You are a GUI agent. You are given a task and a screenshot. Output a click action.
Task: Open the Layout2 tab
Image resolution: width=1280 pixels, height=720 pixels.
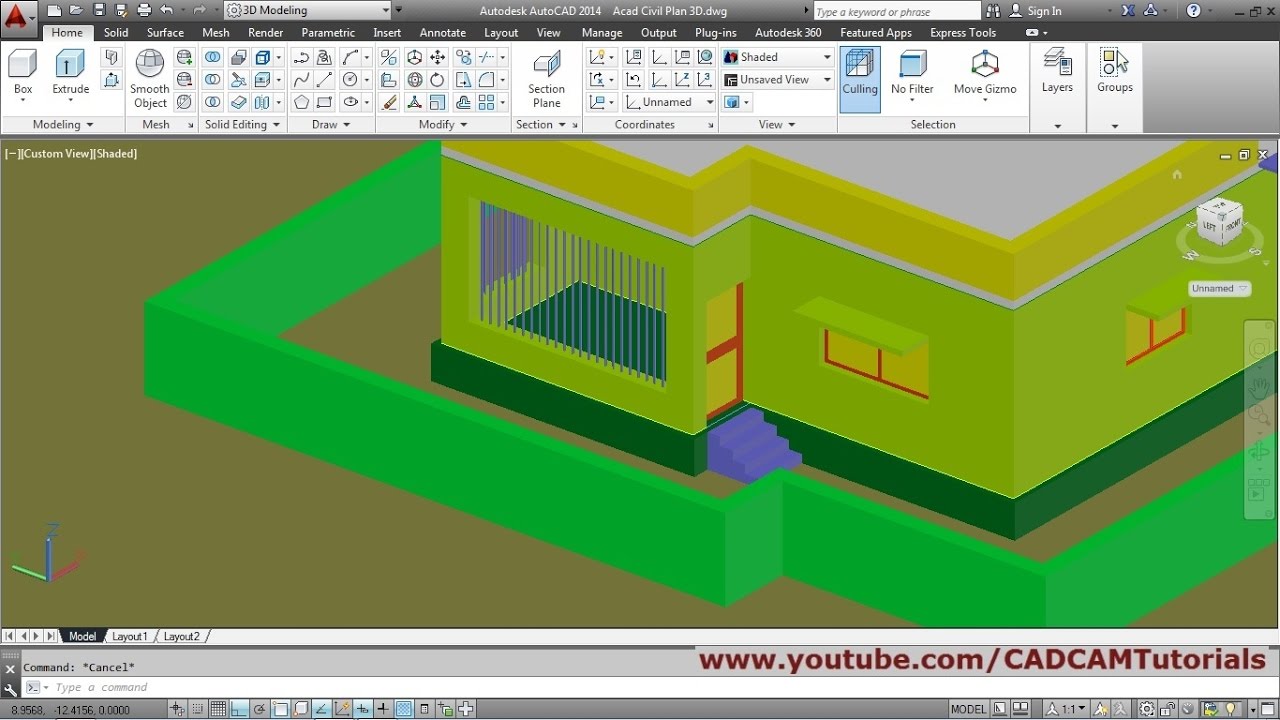click(181, 636)
